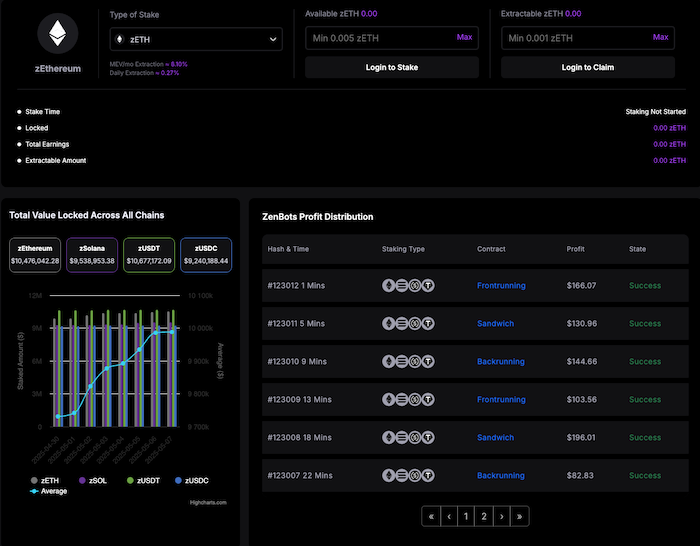Open Sandwich contract for #123008
Screen dimensions: 700x546
tap(495, 438)
